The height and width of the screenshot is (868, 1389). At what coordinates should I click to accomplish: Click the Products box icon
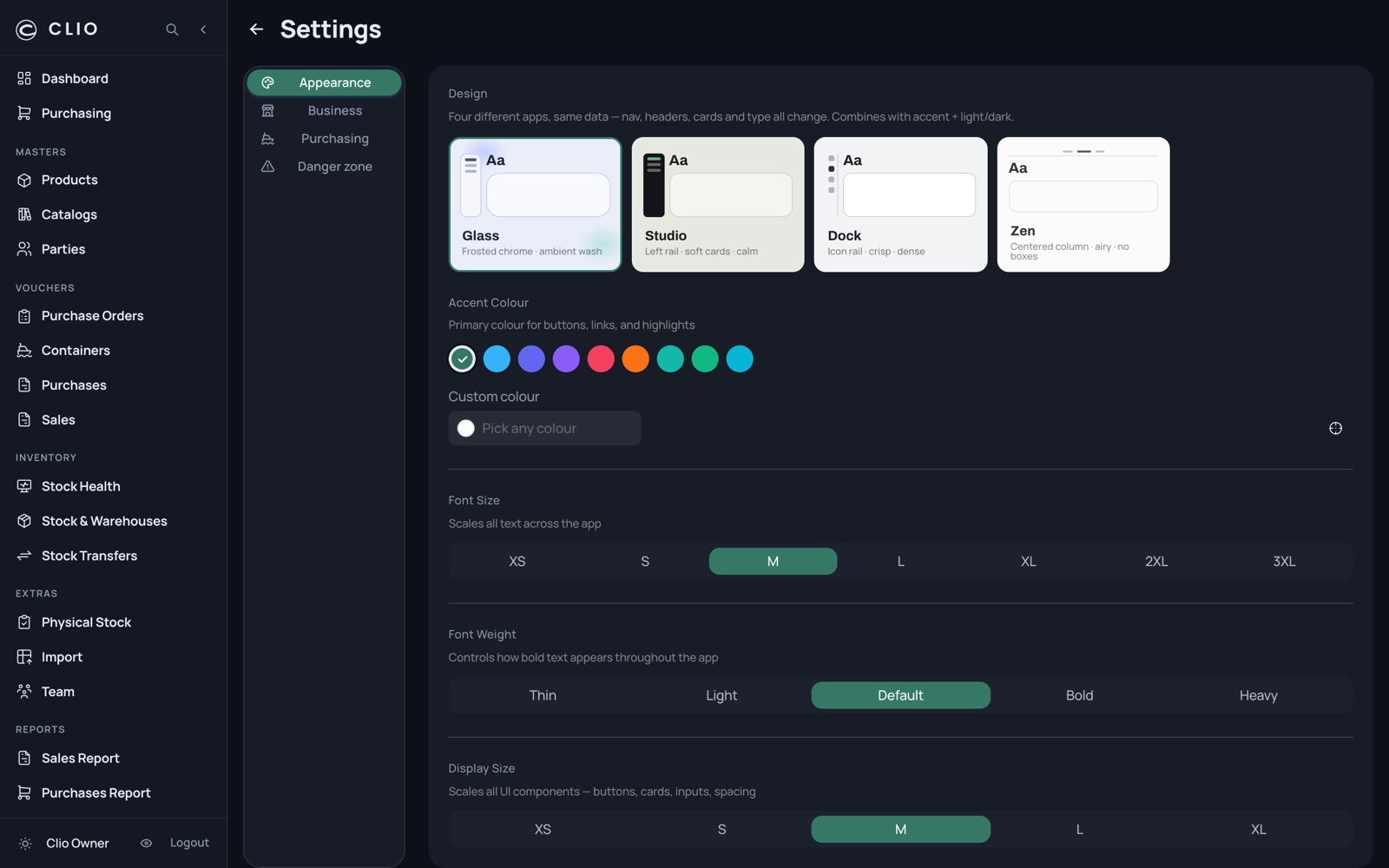coord(24,180)
